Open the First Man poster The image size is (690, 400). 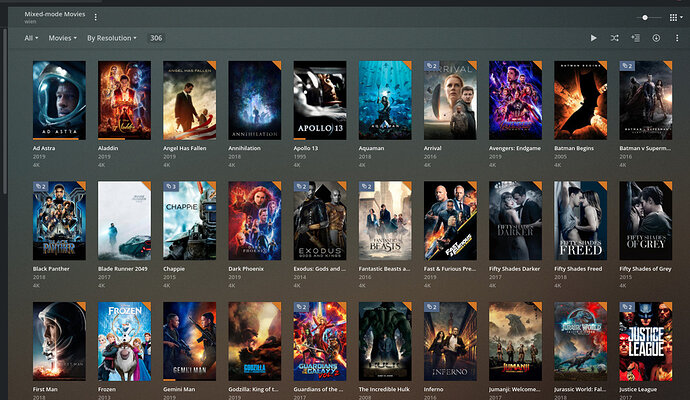pyautogui.click(x=59, y=341)
